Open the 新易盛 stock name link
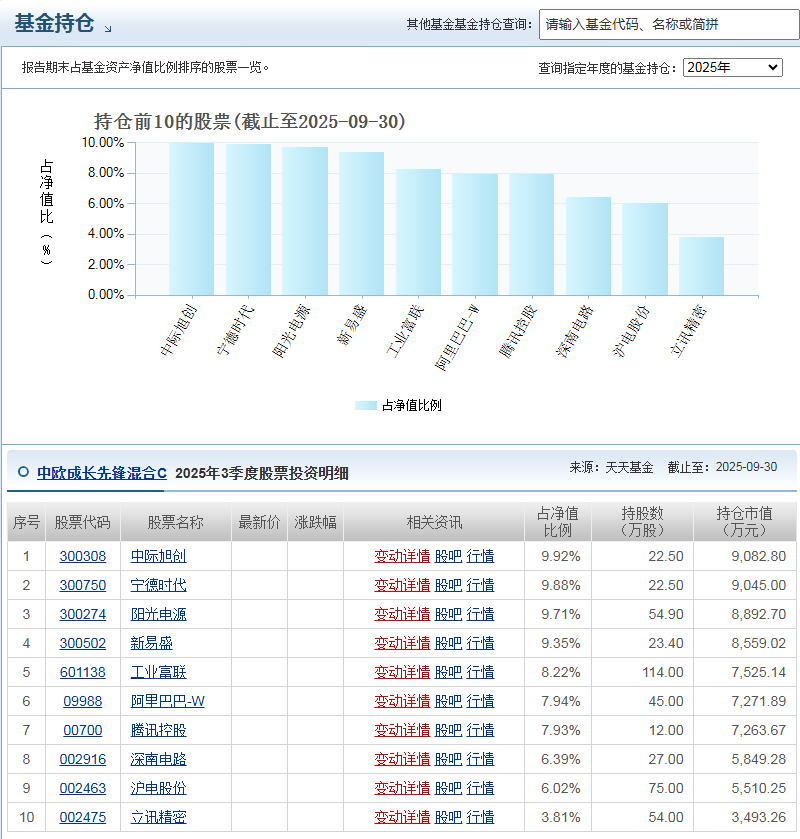 click(x=151, y=643)
